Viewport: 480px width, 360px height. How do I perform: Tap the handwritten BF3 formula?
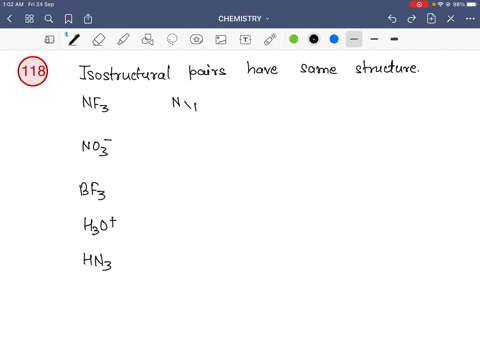point(92,191)
